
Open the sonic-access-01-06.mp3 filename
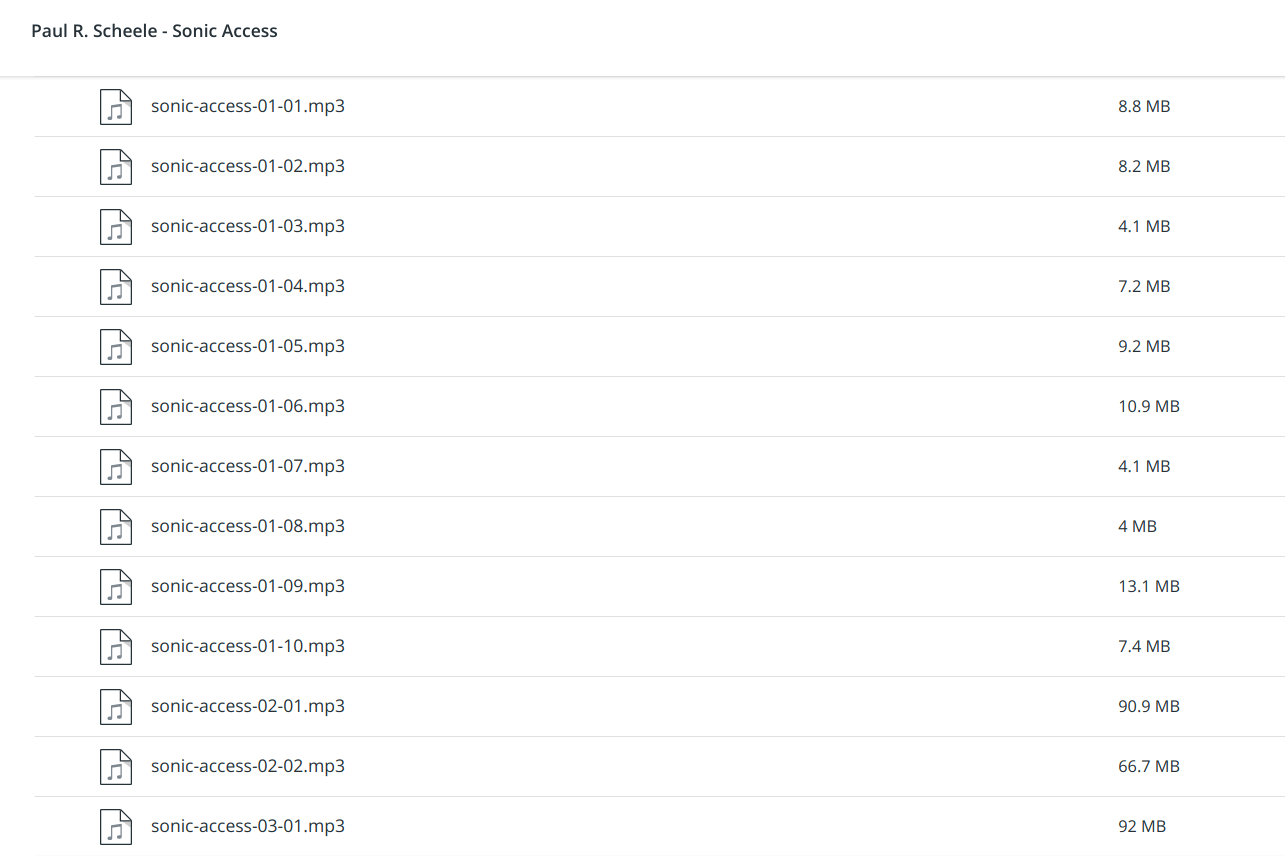click(248, 406)
